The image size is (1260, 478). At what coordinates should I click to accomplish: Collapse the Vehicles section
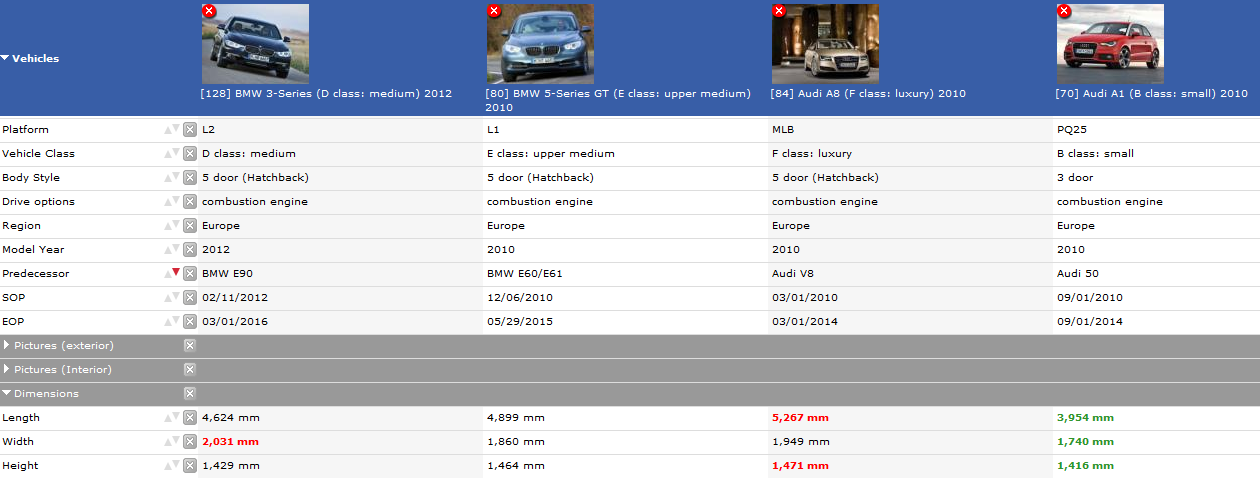(5, 58)
